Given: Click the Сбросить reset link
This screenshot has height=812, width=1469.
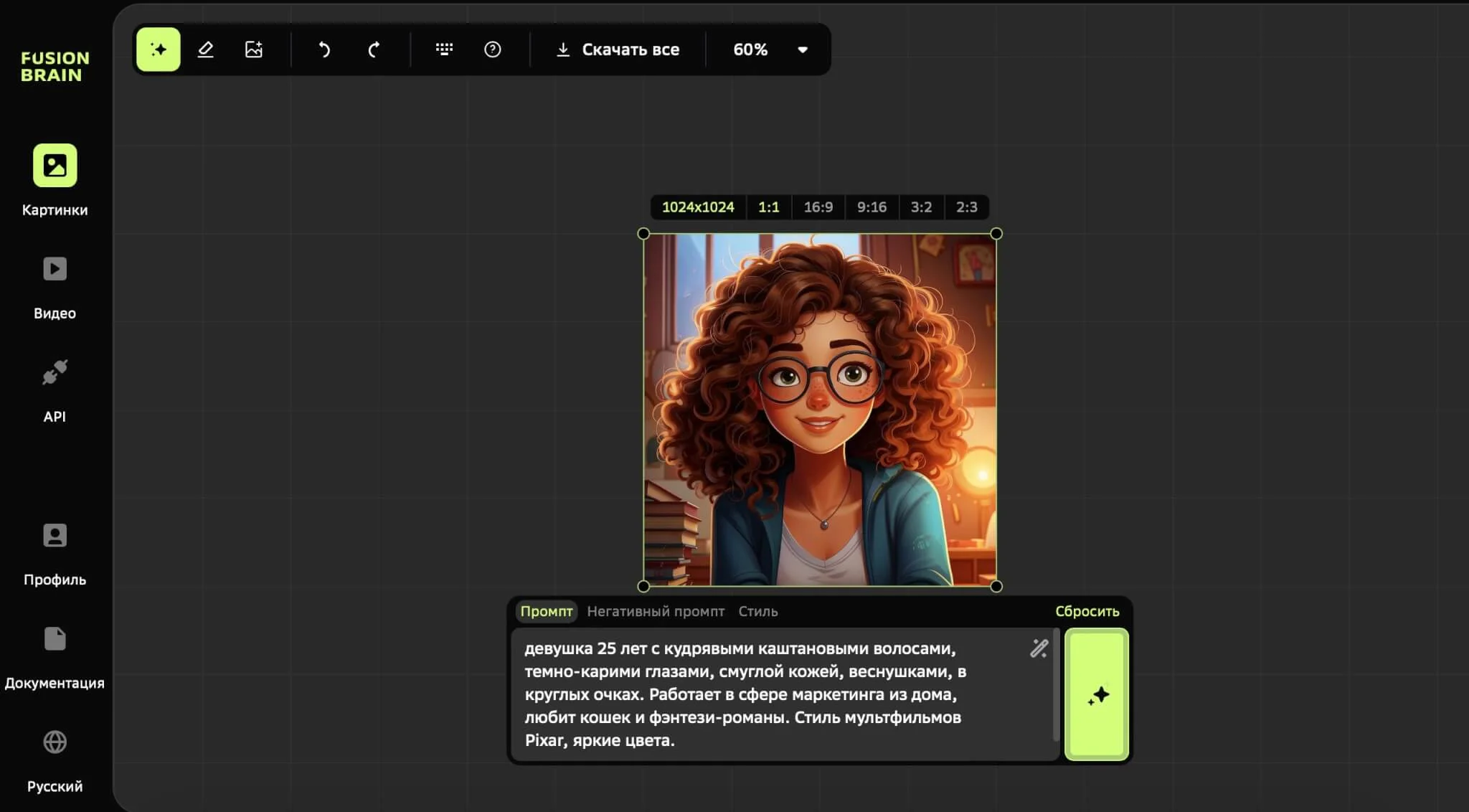Looking at the screenshot, I should point(1087,611).
